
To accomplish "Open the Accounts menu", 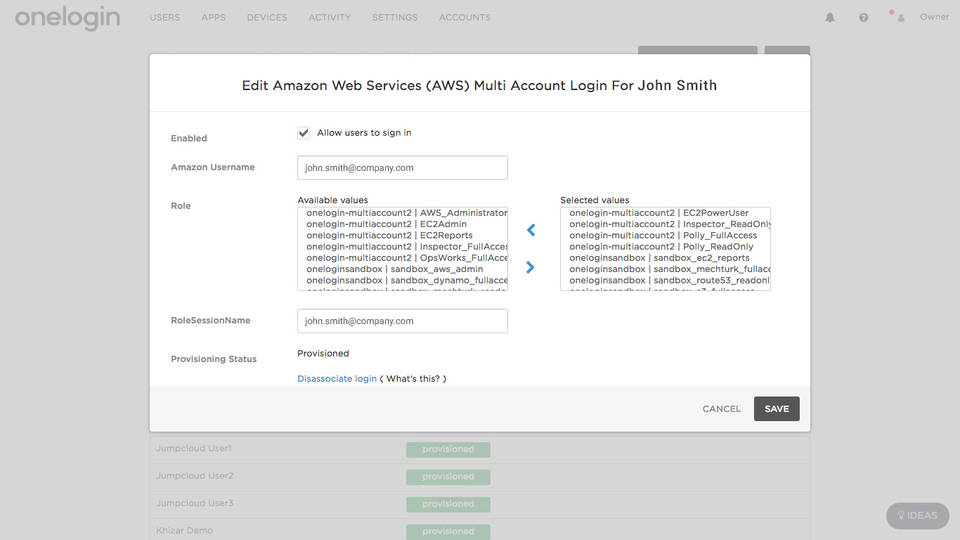I will click(x=464, y=18).
